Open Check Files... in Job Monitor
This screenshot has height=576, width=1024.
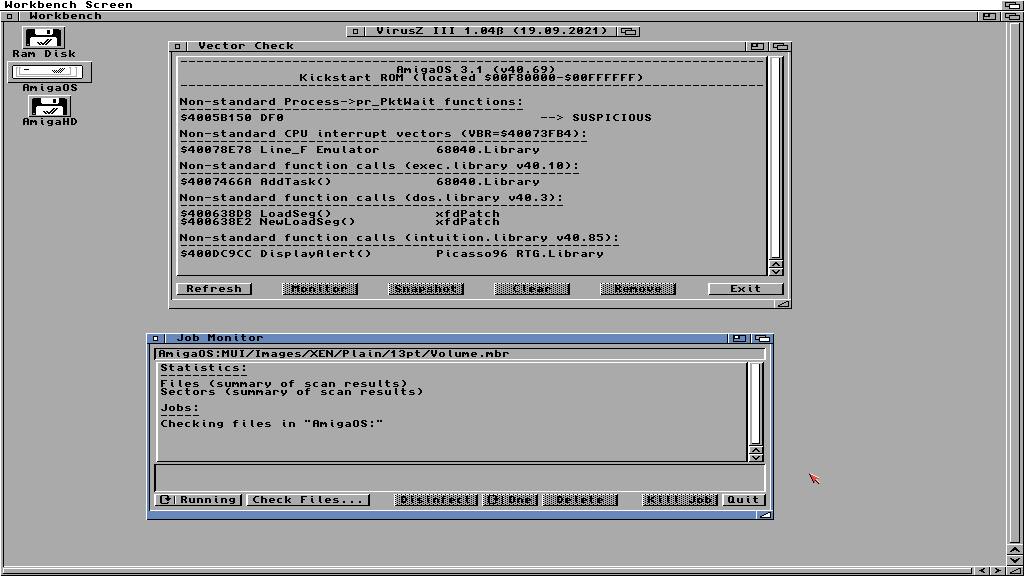[x=308, y=500]
